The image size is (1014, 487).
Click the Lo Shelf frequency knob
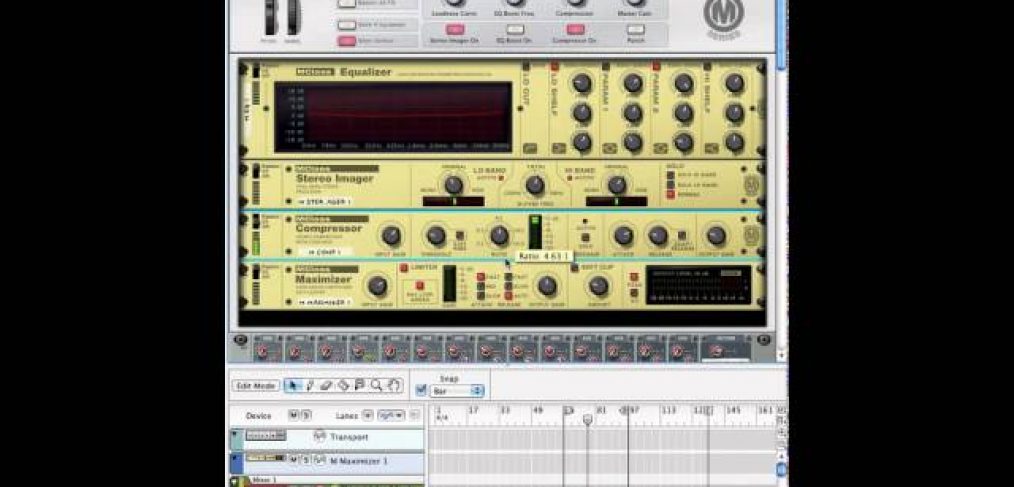click(x=581, y=83)
